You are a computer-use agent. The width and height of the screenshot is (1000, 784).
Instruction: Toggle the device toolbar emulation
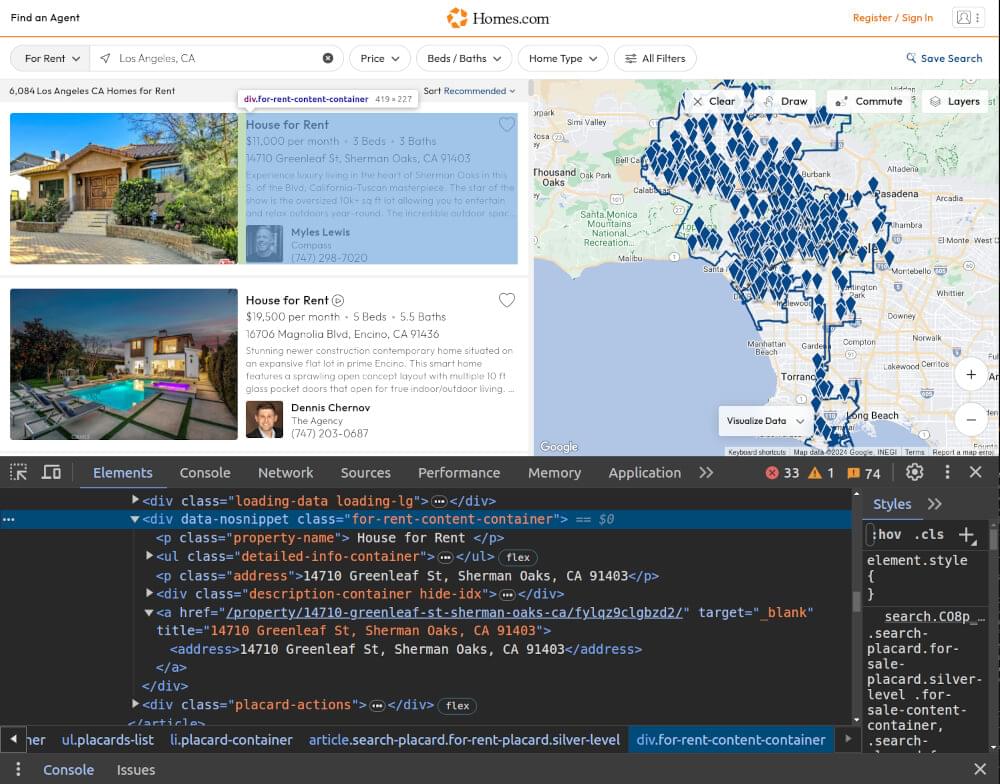point(51,473)
